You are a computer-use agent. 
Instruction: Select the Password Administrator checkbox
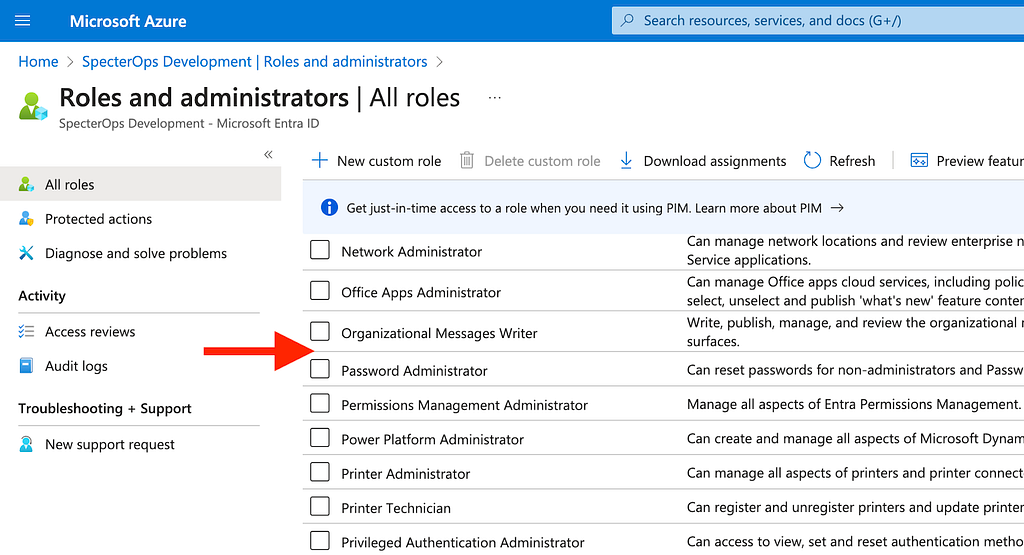pos(320,370)
